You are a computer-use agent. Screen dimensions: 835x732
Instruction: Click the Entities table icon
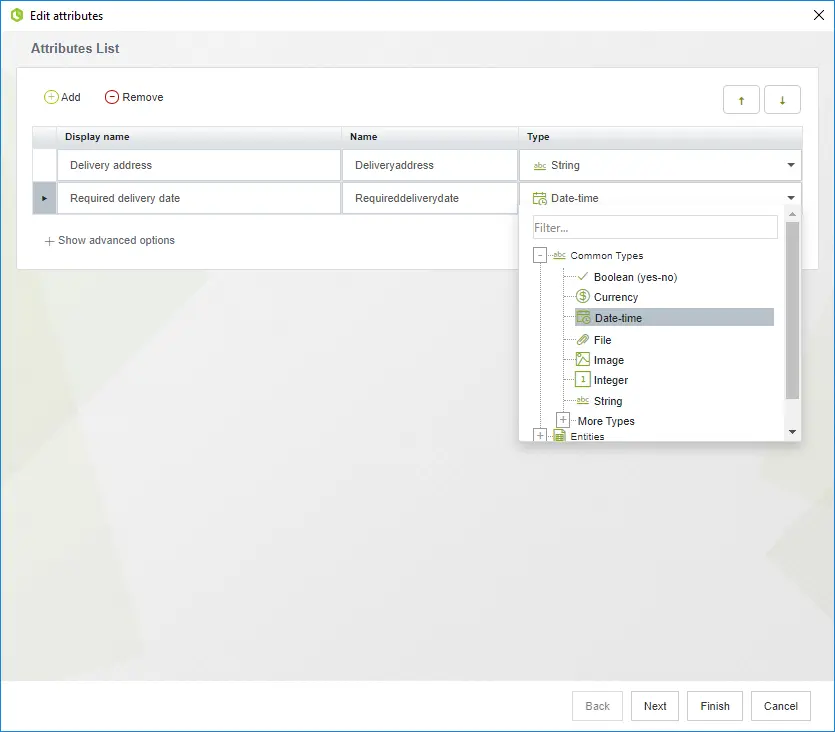click(x=559, y=435)
